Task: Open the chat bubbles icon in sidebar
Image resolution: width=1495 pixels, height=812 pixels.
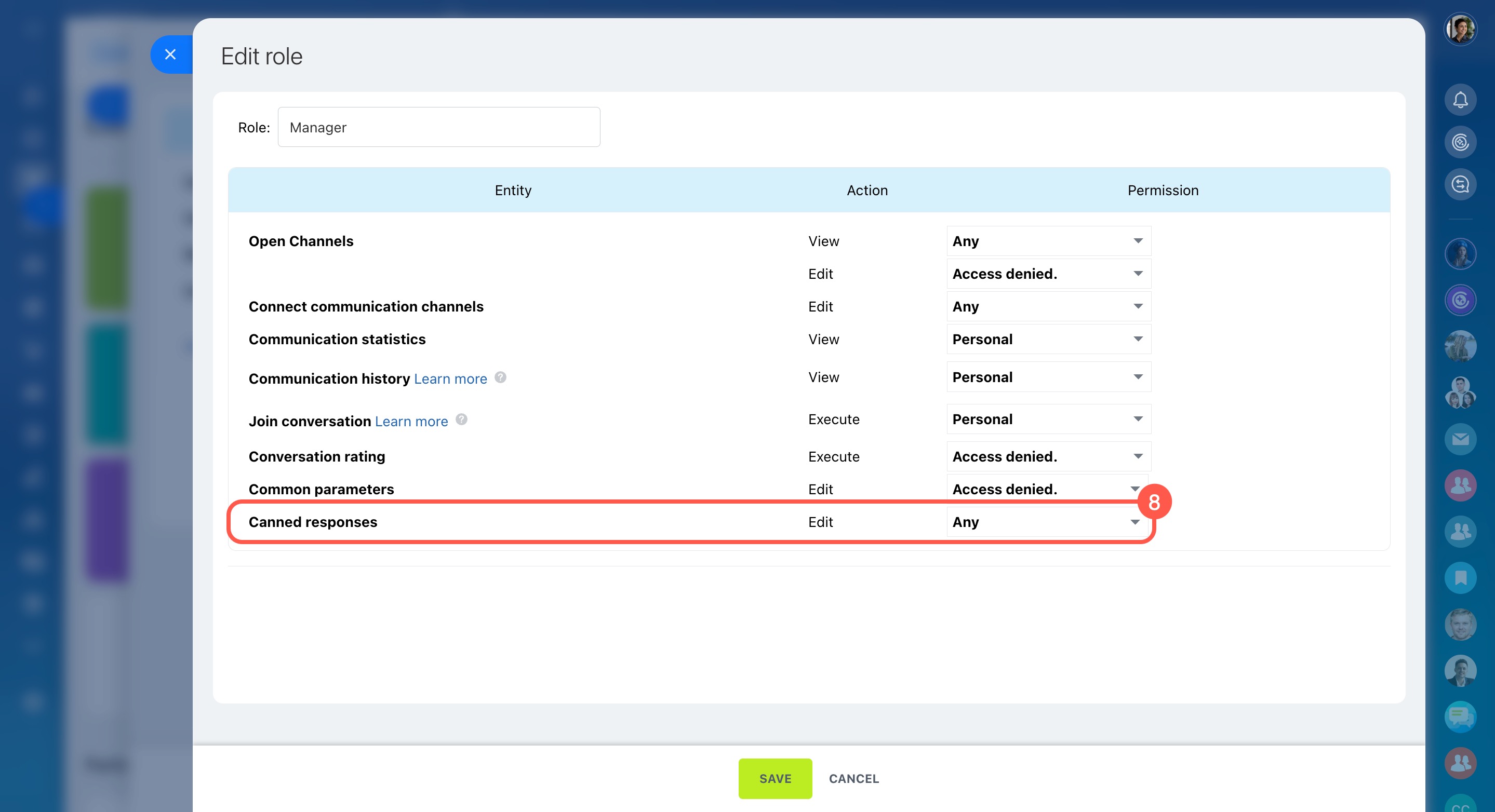Action: [x=1460, y=717]
